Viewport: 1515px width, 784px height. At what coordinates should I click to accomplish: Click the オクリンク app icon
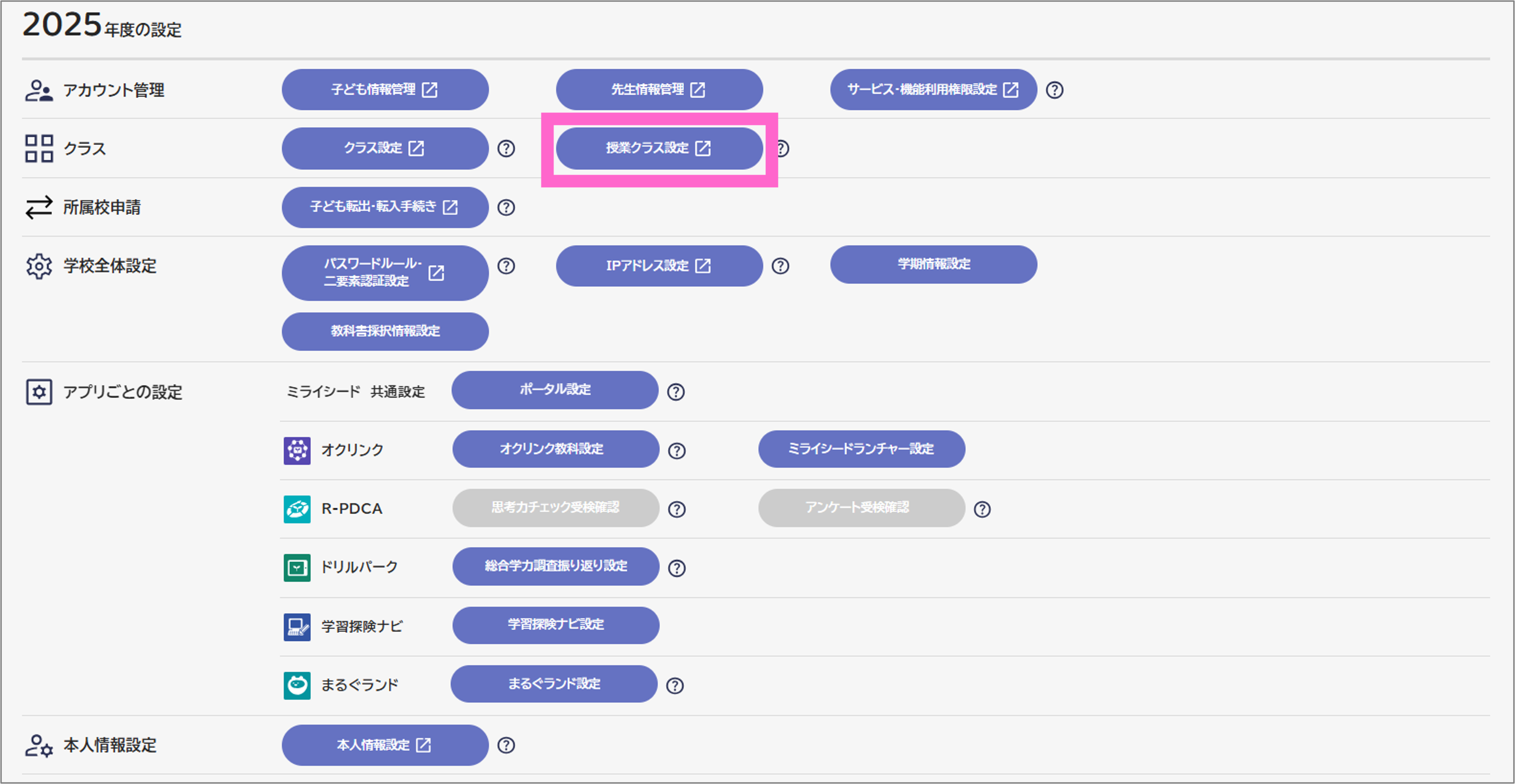click(x=297, y=451)
